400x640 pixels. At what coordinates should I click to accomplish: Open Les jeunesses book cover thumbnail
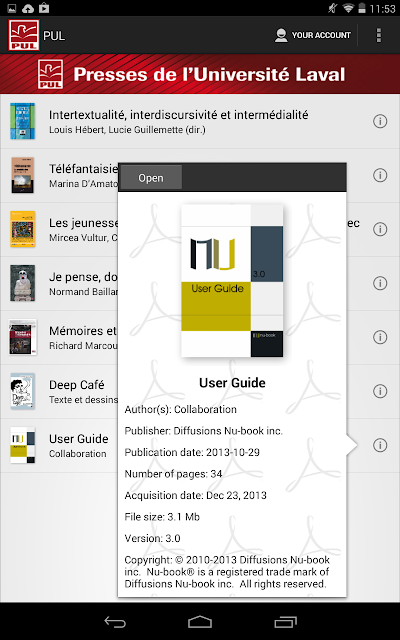point(22,229)
